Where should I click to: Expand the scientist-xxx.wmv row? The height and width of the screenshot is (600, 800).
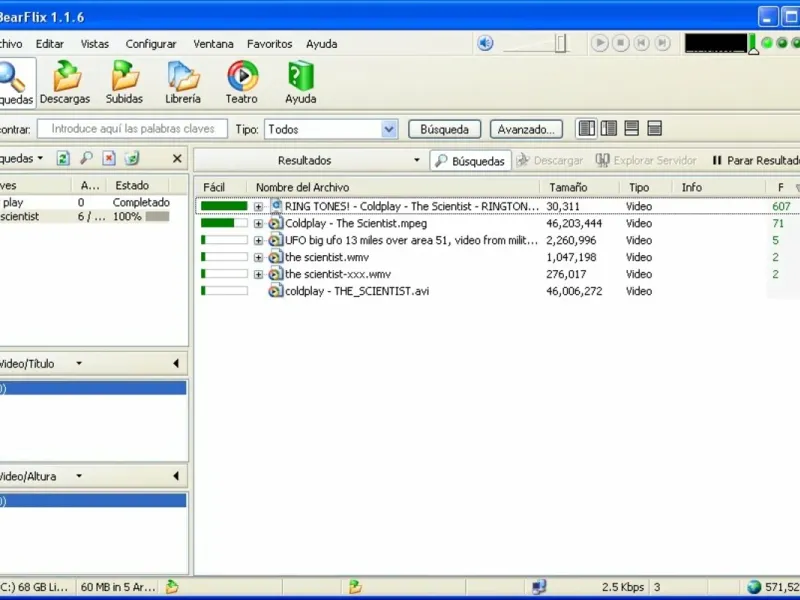pyautogui.click(x=258, y=274)
